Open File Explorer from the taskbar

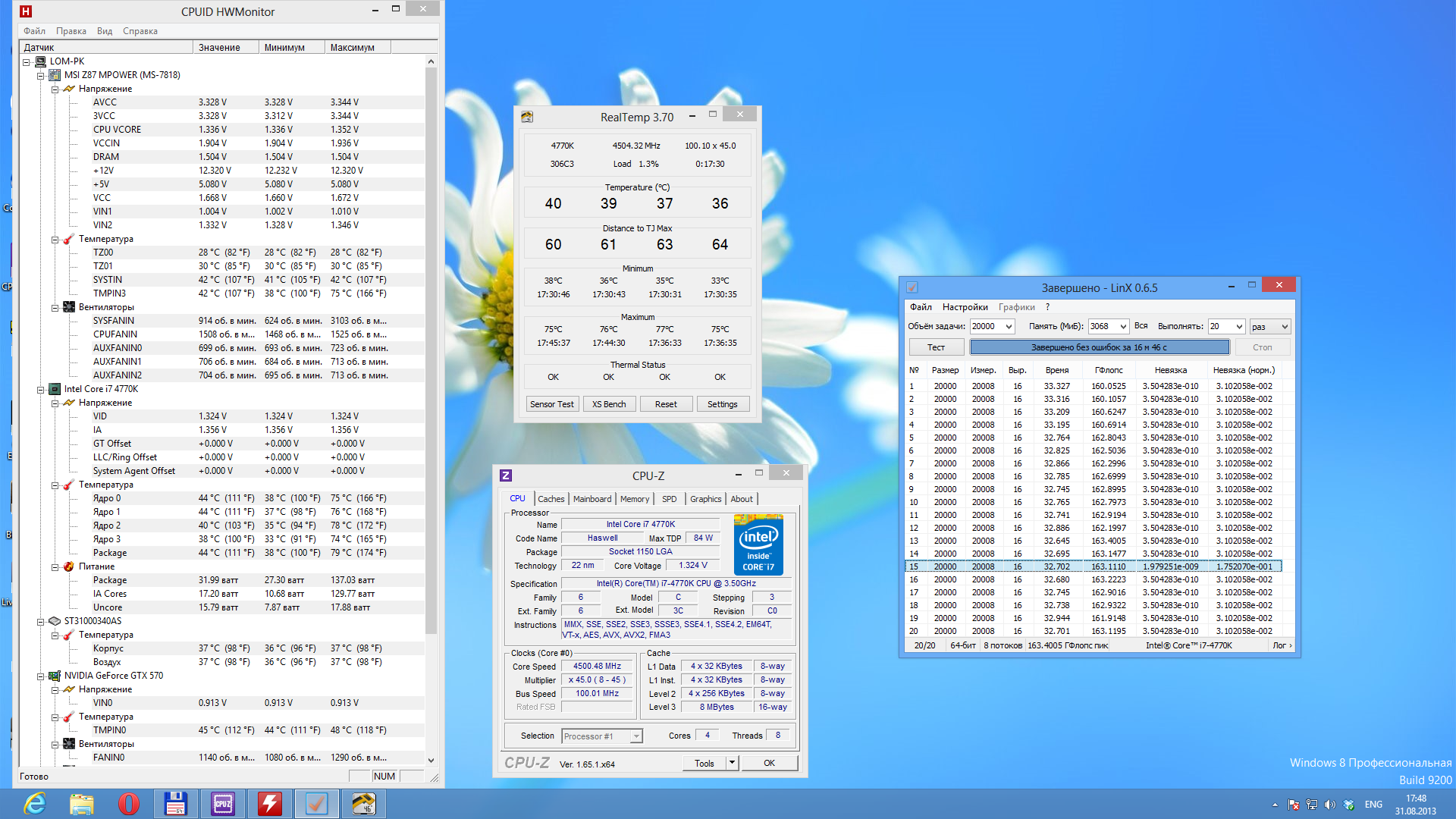[x=81, y=803]
